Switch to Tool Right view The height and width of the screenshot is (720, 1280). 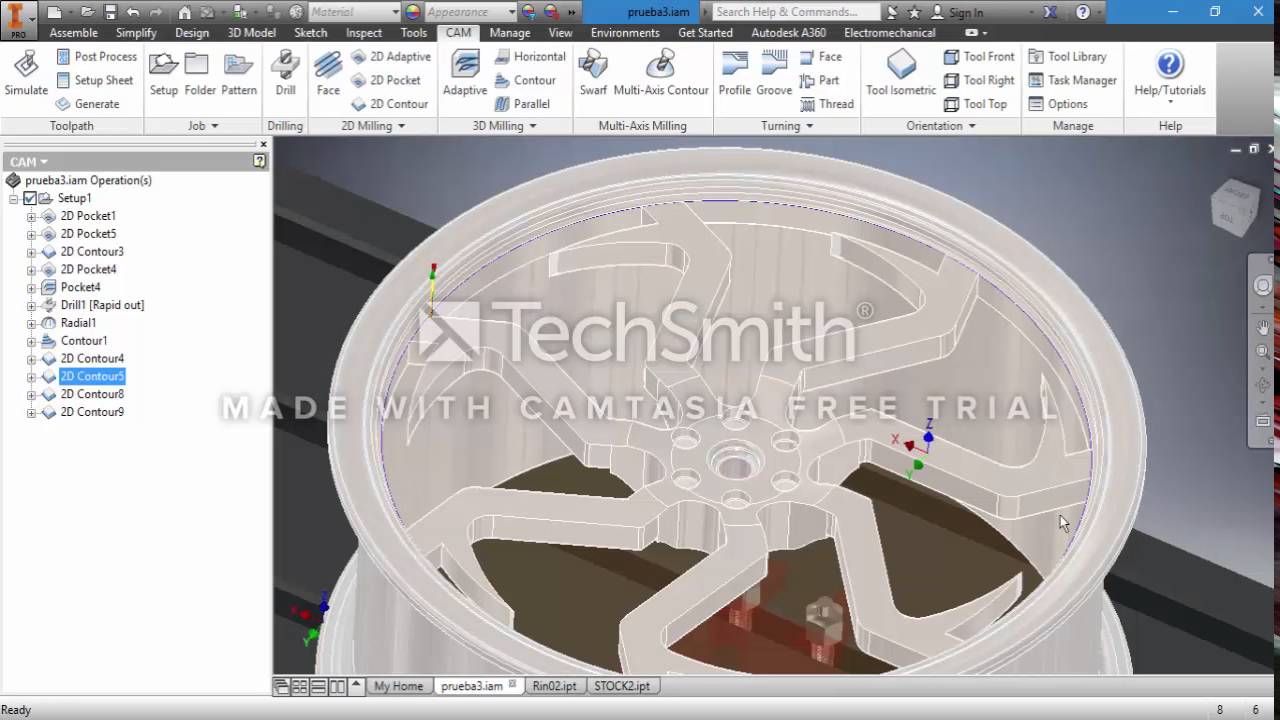click(x=979, y=80)
